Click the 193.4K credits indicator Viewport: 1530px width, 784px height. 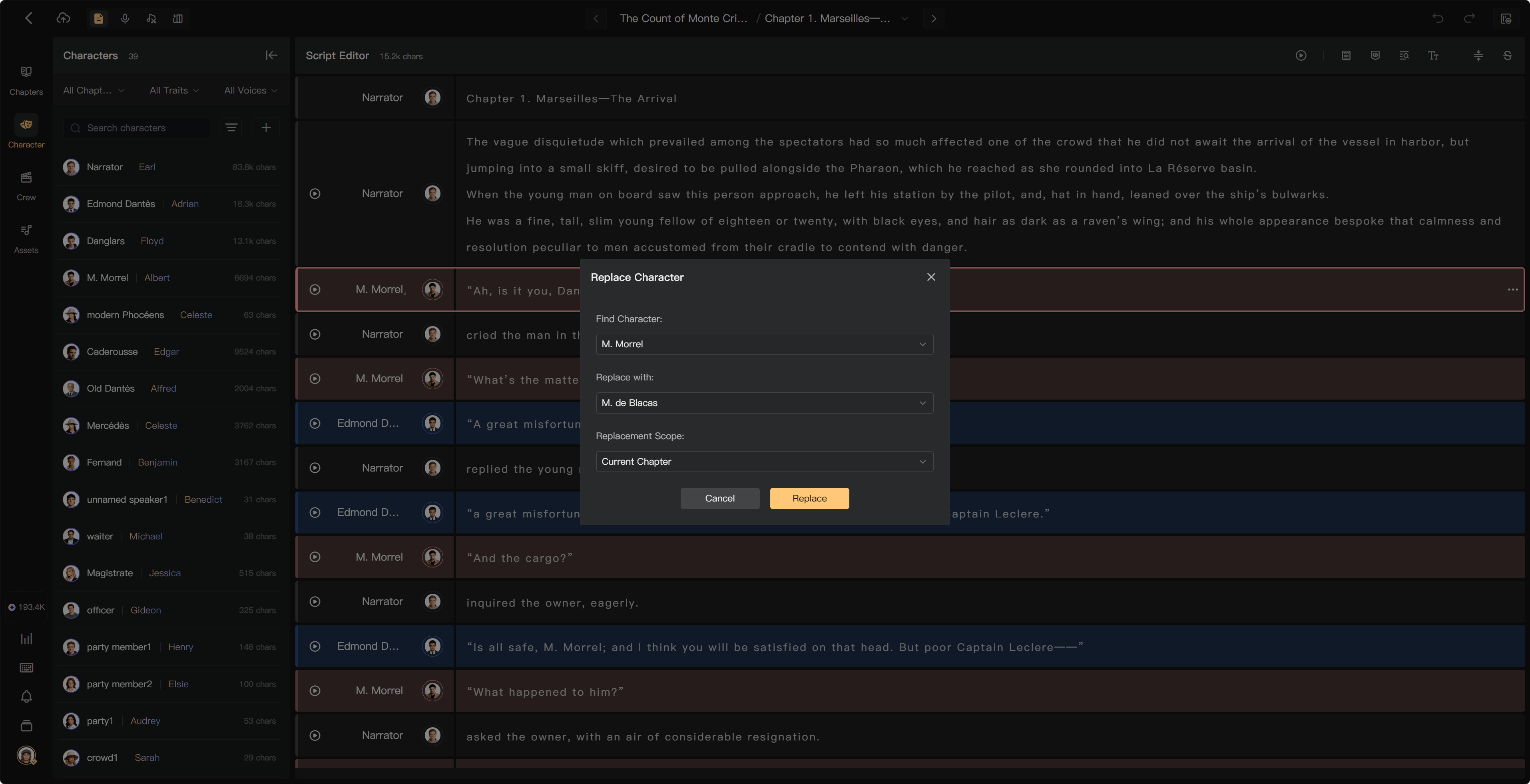coord(26,607)
